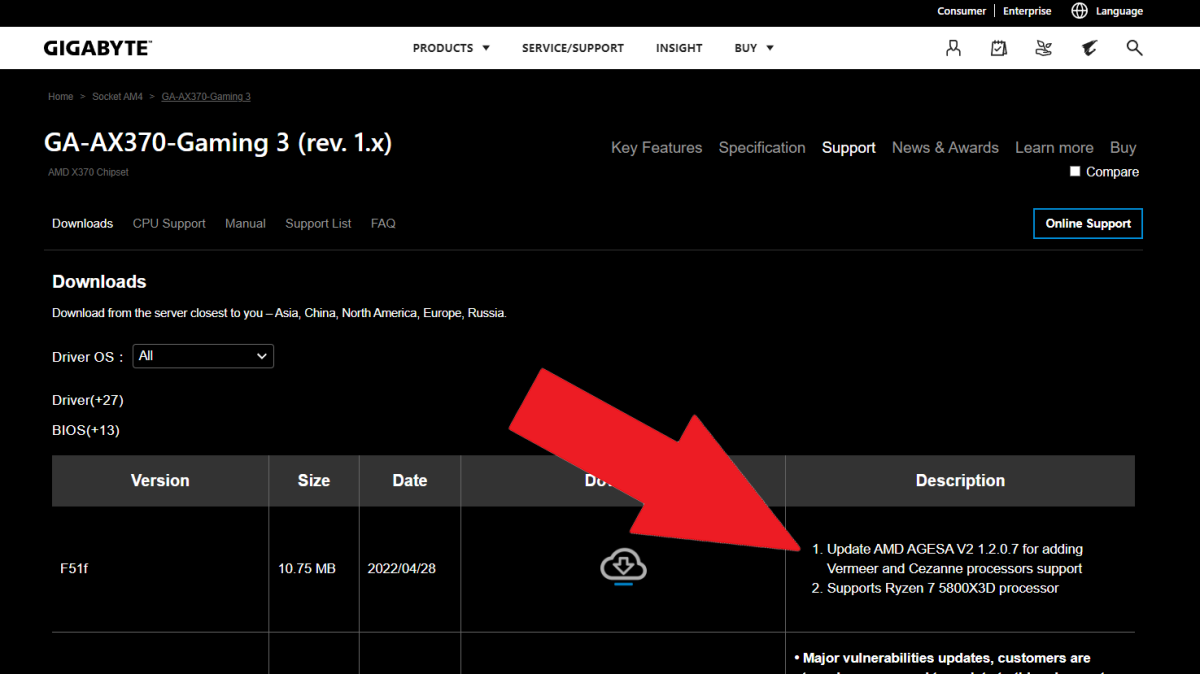Go to Home breadcrumb
This screenshot has width=1200, height=674.
[61, 97]
